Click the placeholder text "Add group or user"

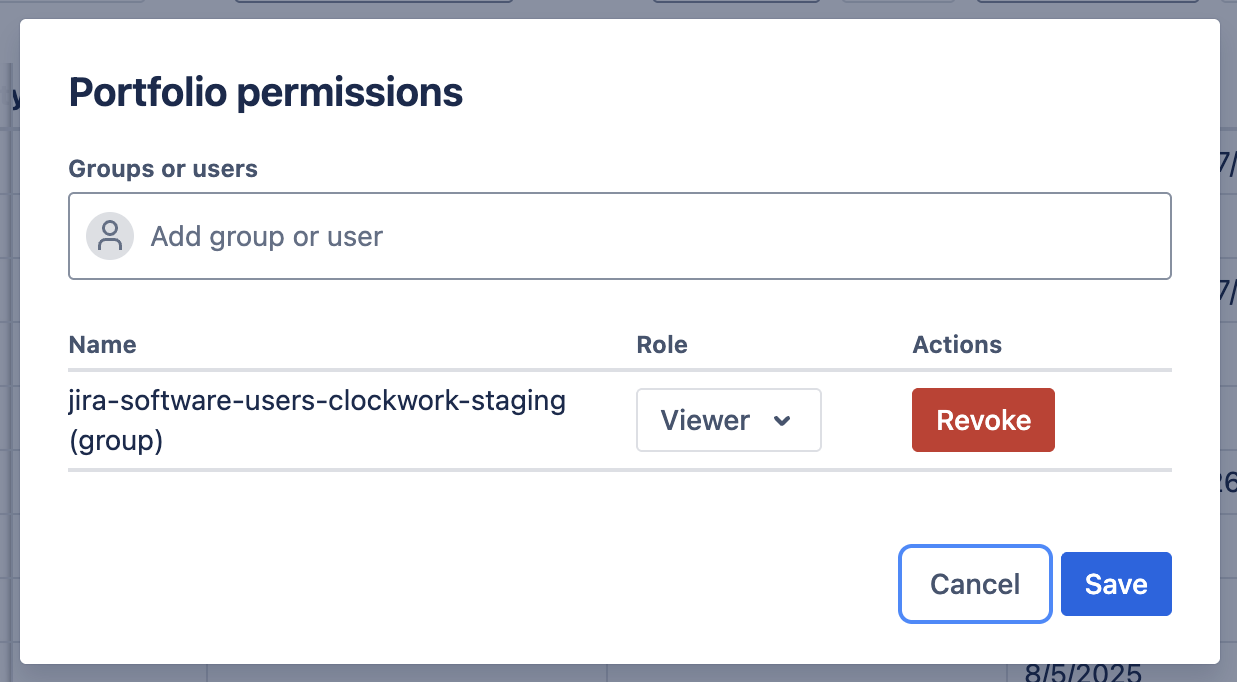(x=267, y=237)
